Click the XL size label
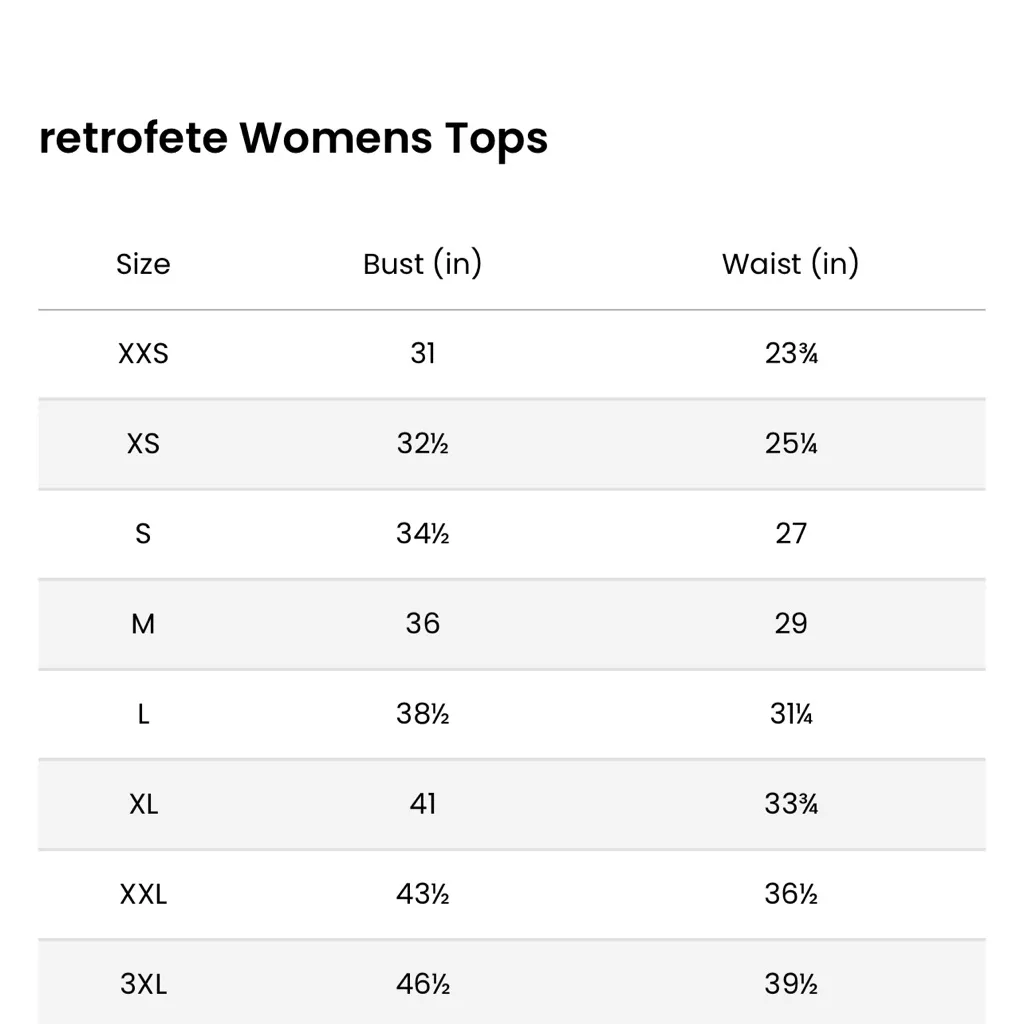The width and height of the screenshot is (1024, 1024). click(x=143, y=804)
